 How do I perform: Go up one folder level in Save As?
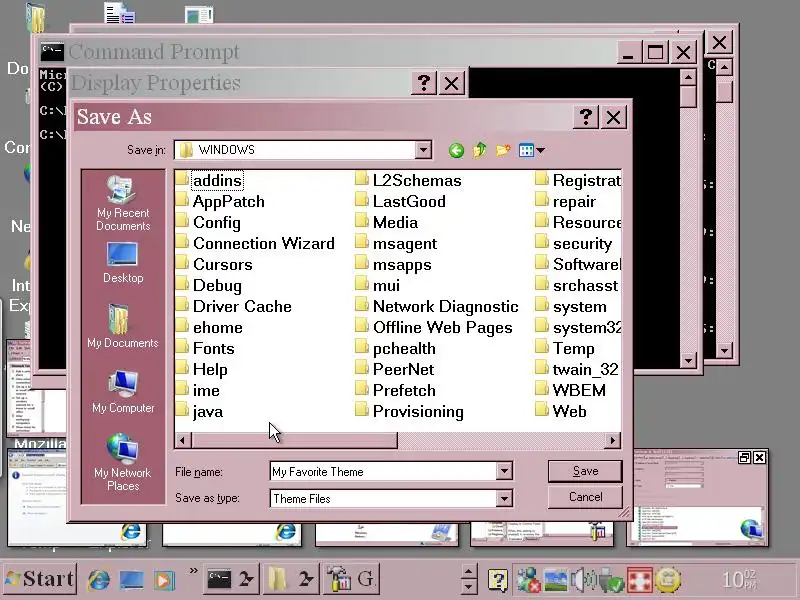click(x=480, y=150)
